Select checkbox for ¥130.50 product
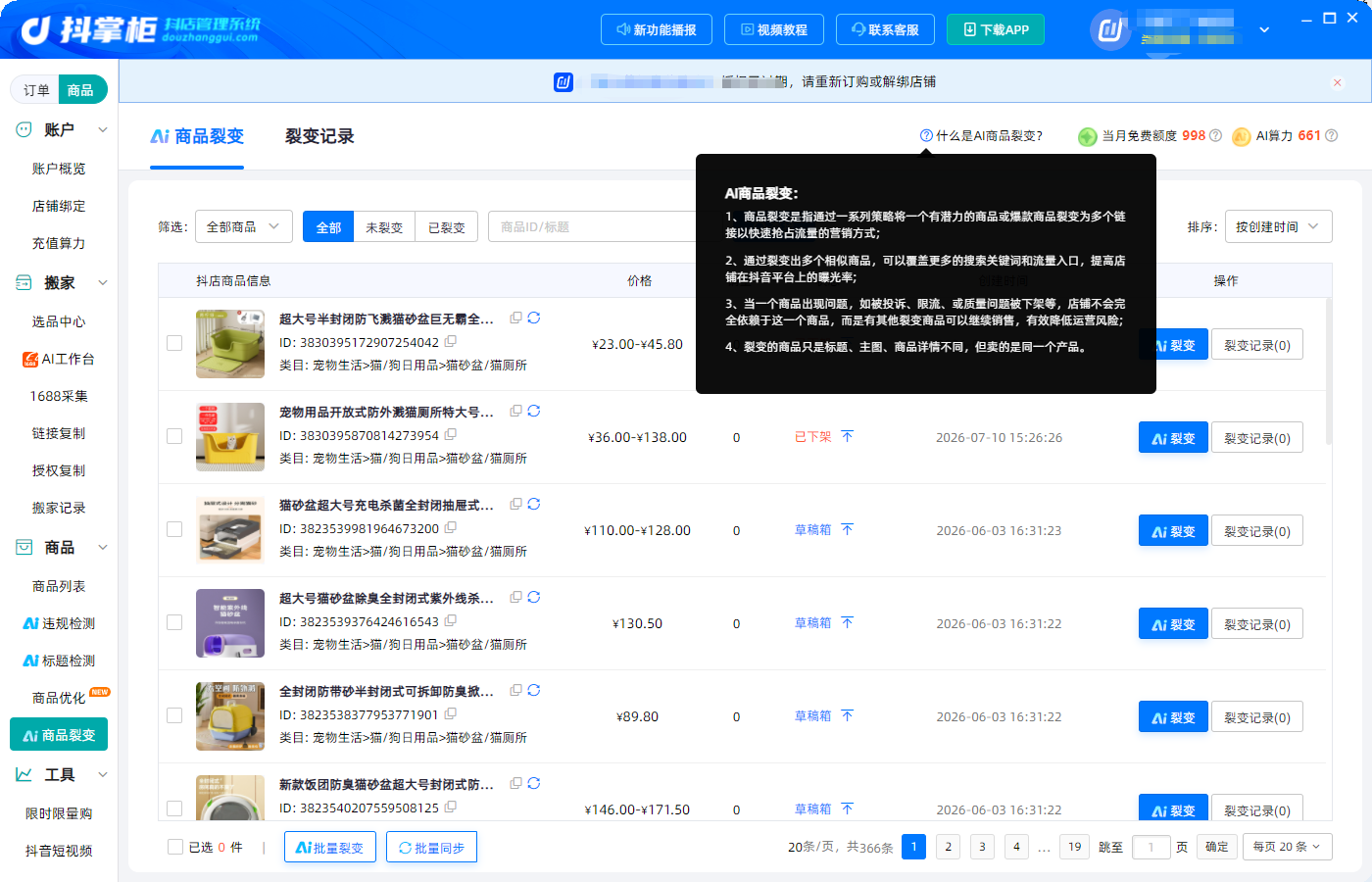 pyautogui.click(x=174, y=622)
